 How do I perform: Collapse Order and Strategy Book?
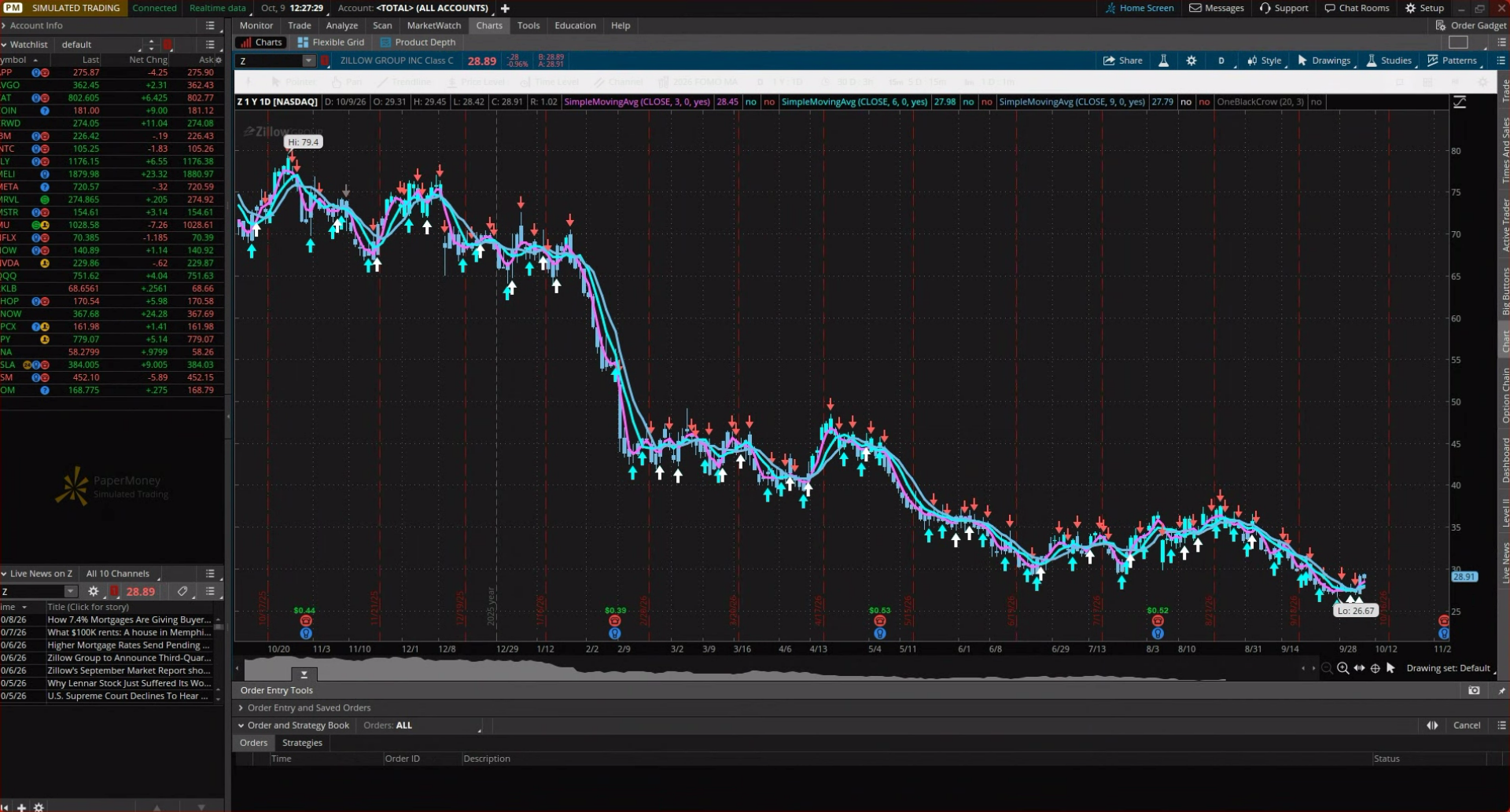[241, 726]
